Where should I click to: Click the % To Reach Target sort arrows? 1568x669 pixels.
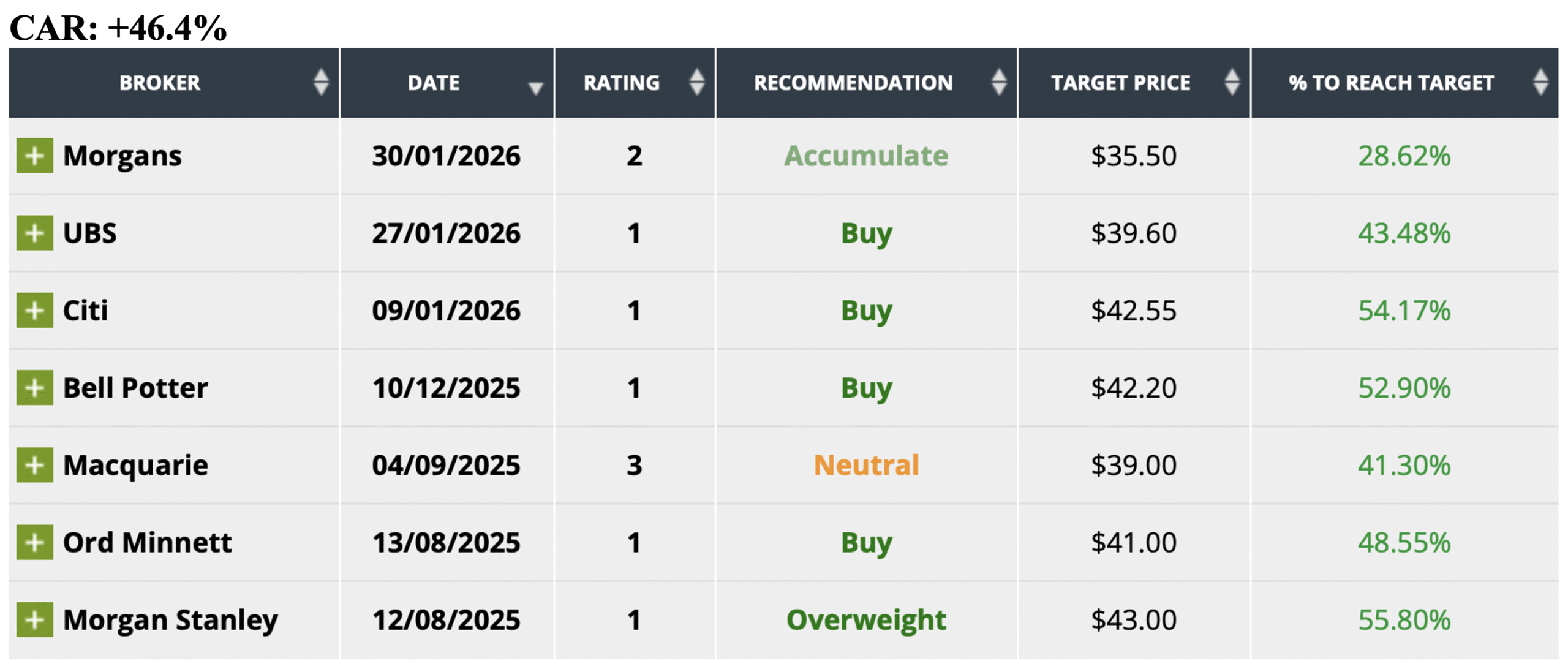(1540, 82)
